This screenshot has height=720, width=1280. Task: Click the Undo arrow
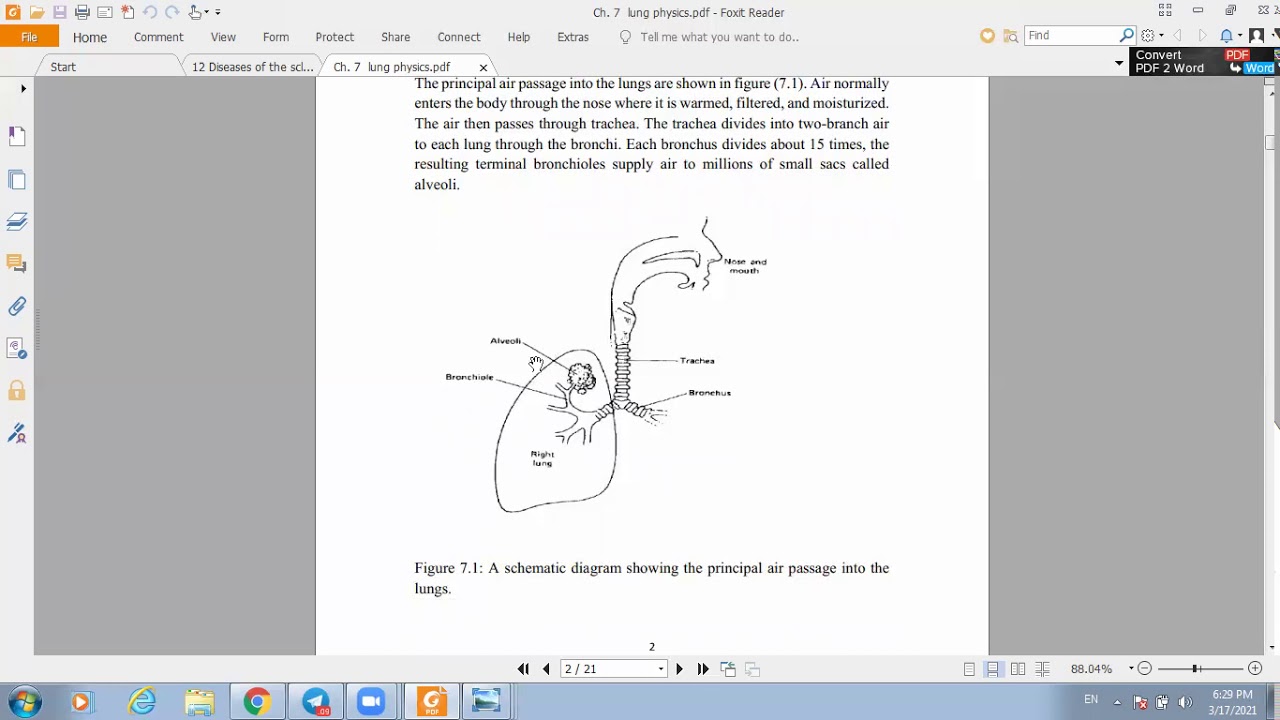point(150,12)
